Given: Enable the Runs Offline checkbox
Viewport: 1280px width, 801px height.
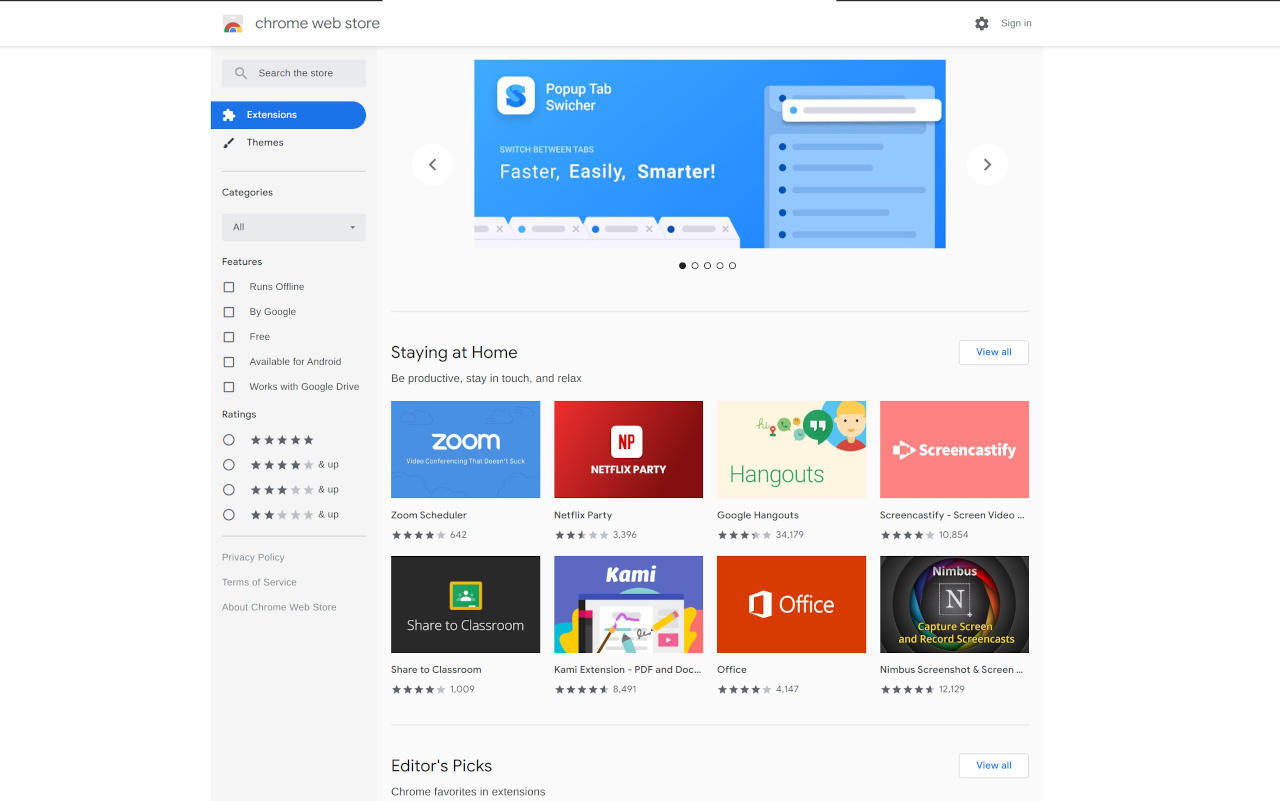Looking at the screenshot, I should tap(229, 287).
